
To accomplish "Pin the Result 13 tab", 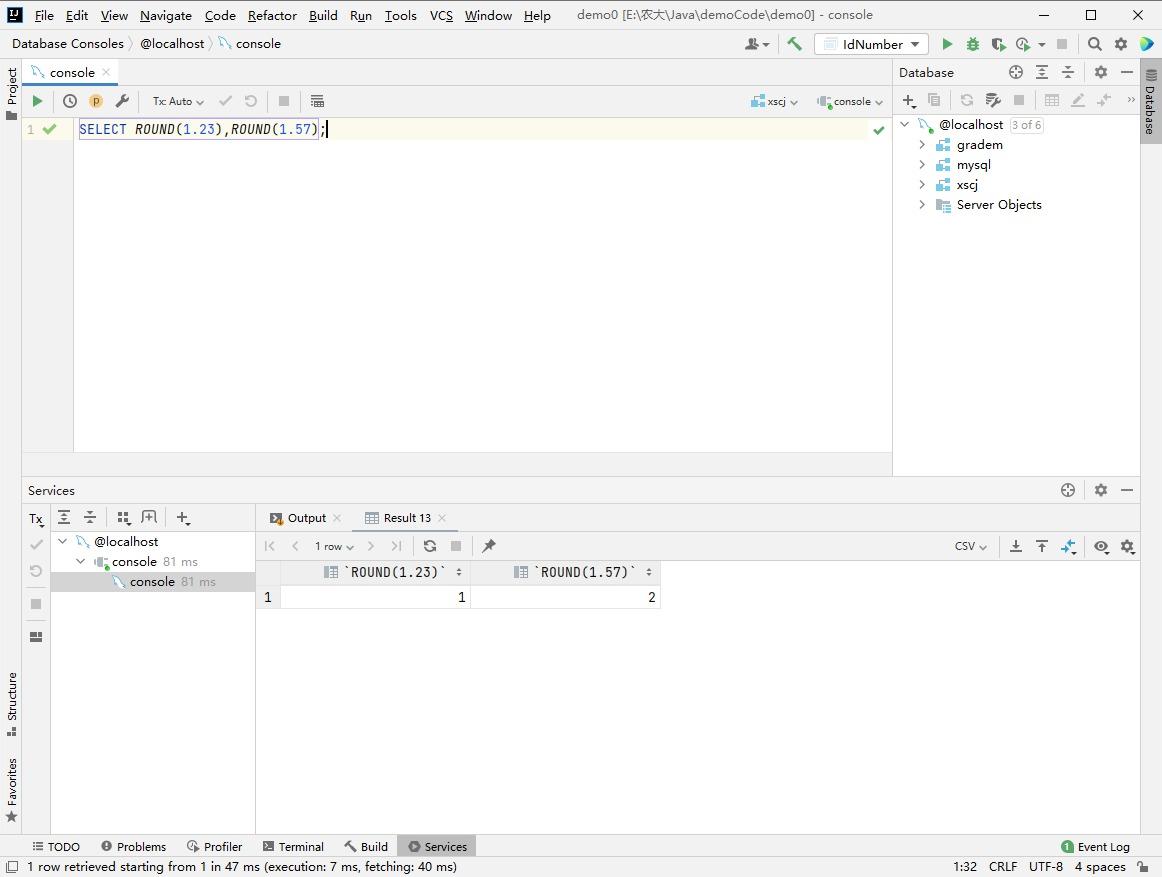I will coord(489,546).
